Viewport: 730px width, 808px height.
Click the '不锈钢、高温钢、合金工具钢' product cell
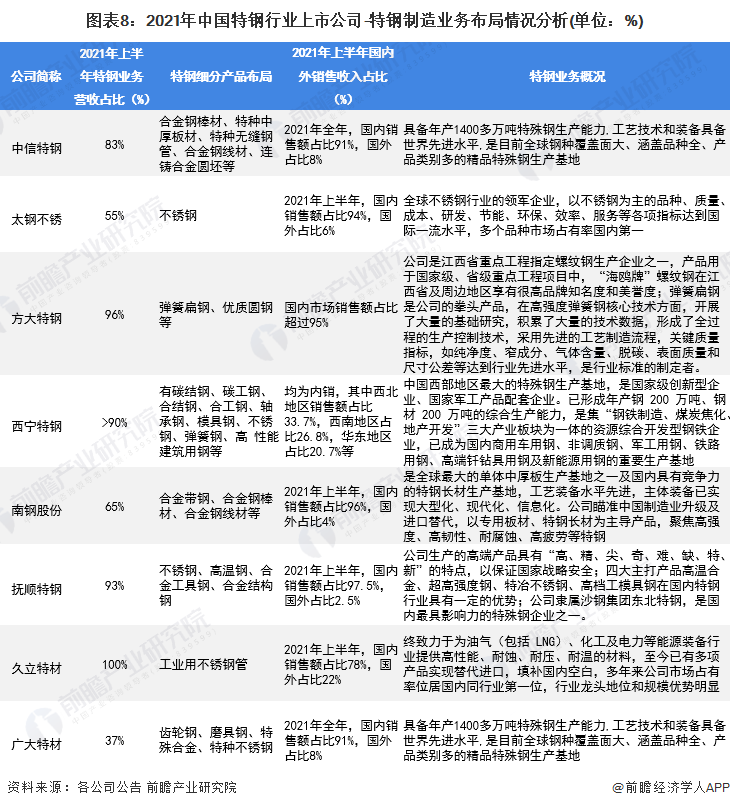216,585
